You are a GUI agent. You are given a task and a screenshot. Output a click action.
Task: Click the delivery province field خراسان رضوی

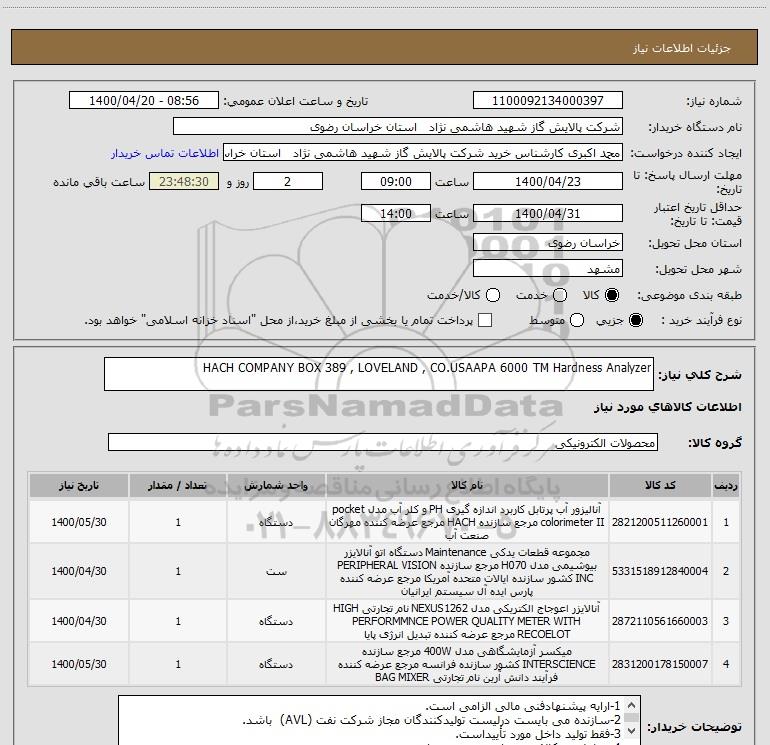548,243
